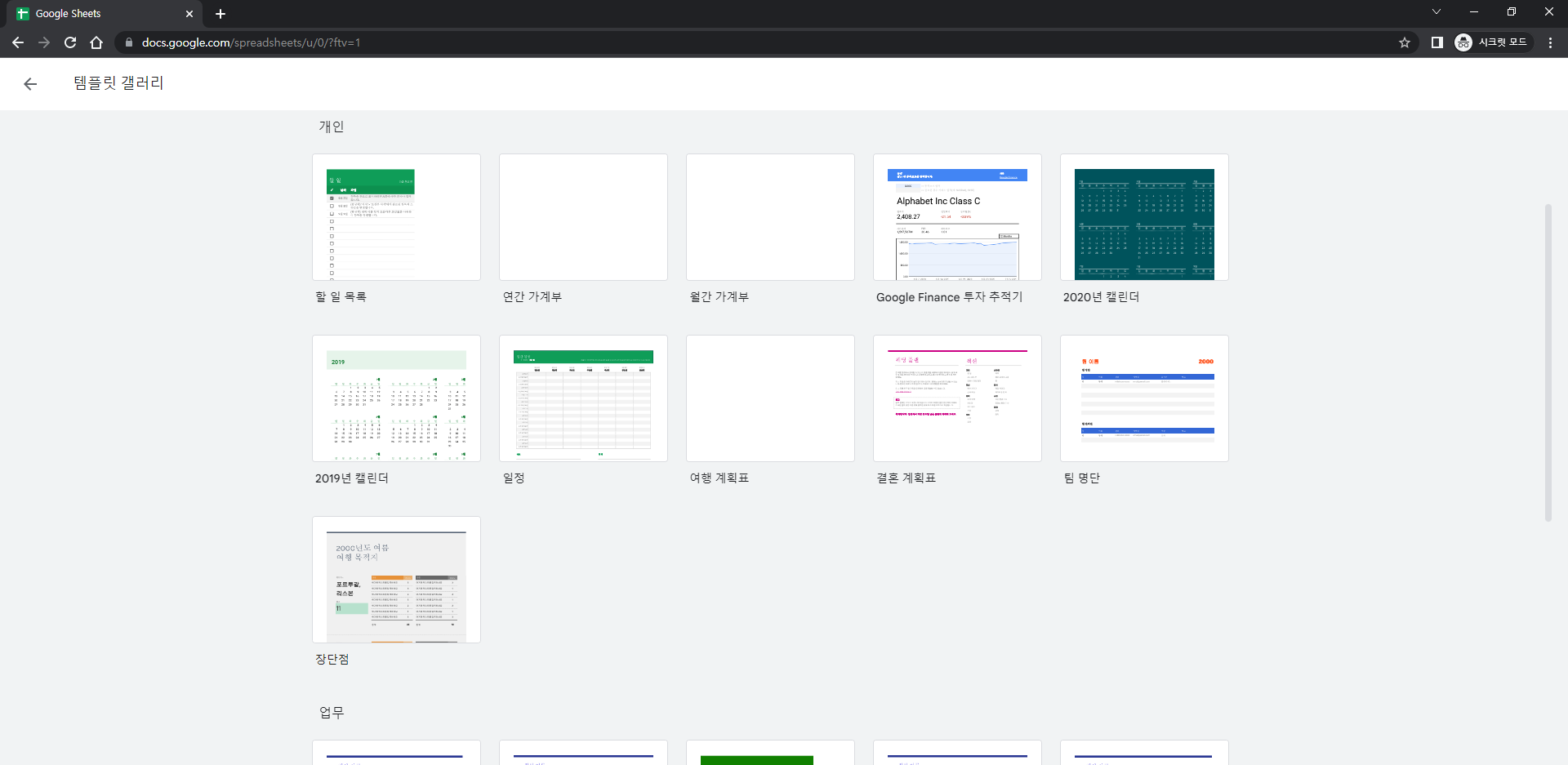Reload the page
The width and height of the screenshot is (1568, 765).
point(70,42)
